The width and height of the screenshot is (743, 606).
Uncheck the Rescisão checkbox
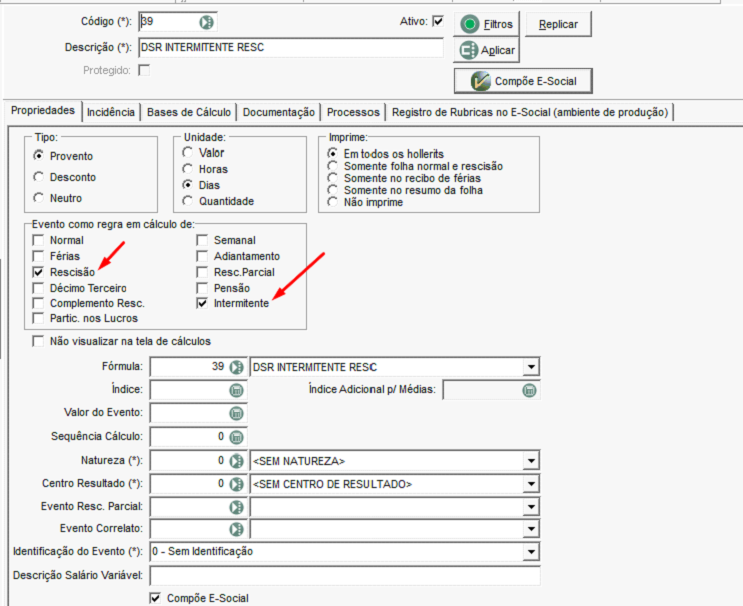(38, 272)
